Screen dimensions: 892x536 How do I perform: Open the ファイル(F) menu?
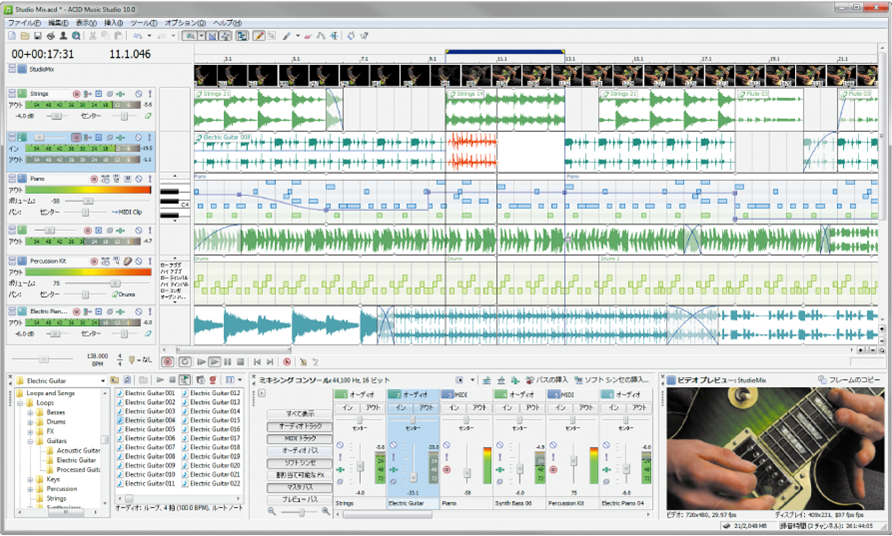pos(23,22)
